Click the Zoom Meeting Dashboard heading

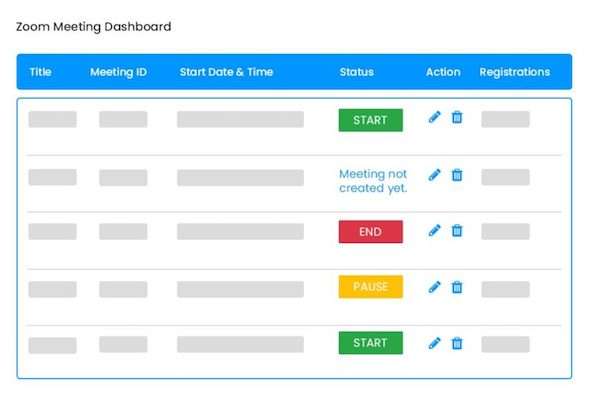(94, 27)
